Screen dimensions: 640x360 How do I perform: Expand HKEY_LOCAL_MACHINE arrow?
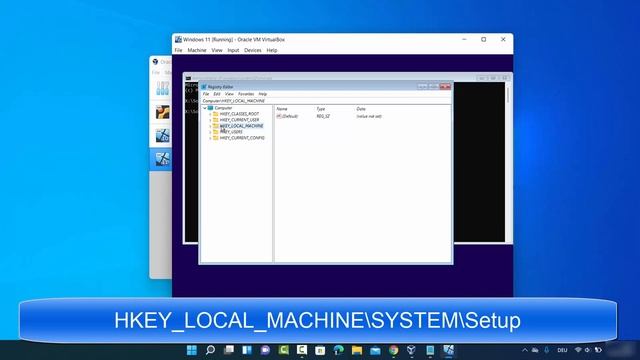pos(210,126)
